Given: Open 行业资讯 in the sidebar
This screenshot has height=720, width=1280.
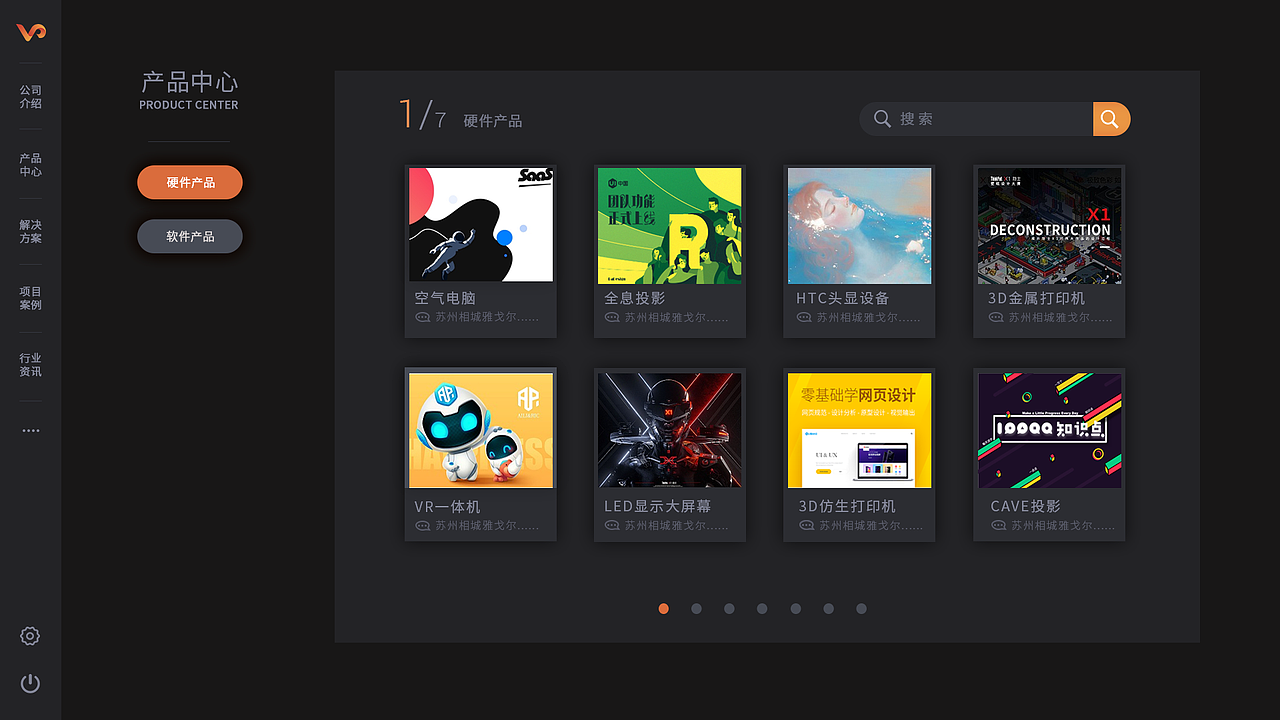Looking at the screenshot, I should pyautogui.click(x=31, y=365).
